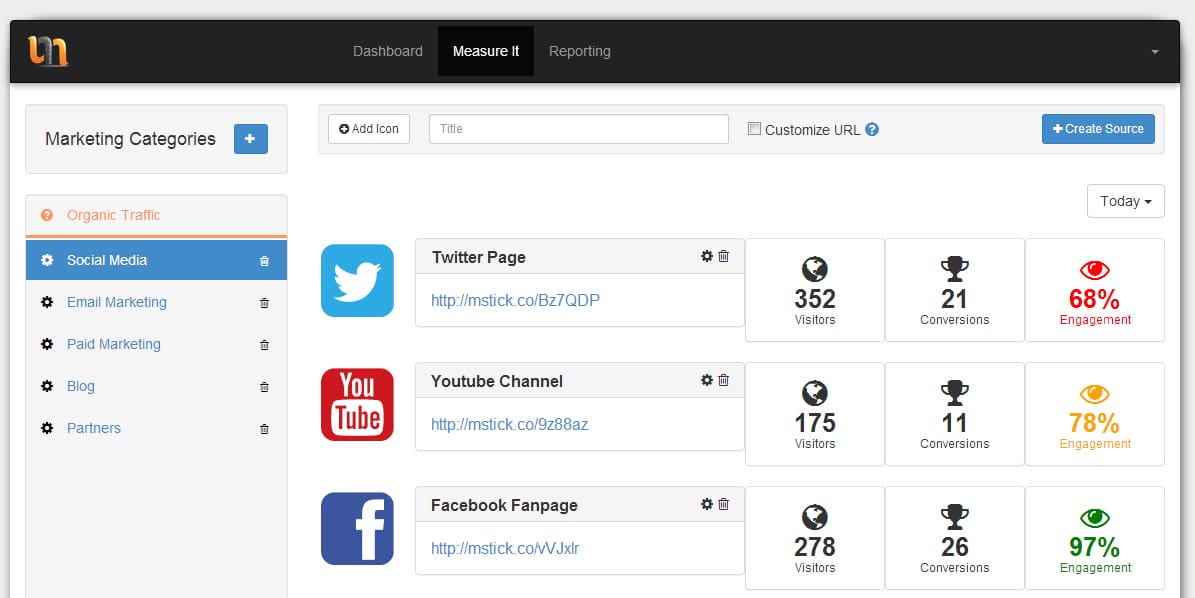
Task: Click the Customize URL help question icon
Action: pyautogui.click(x=872, y=129)
